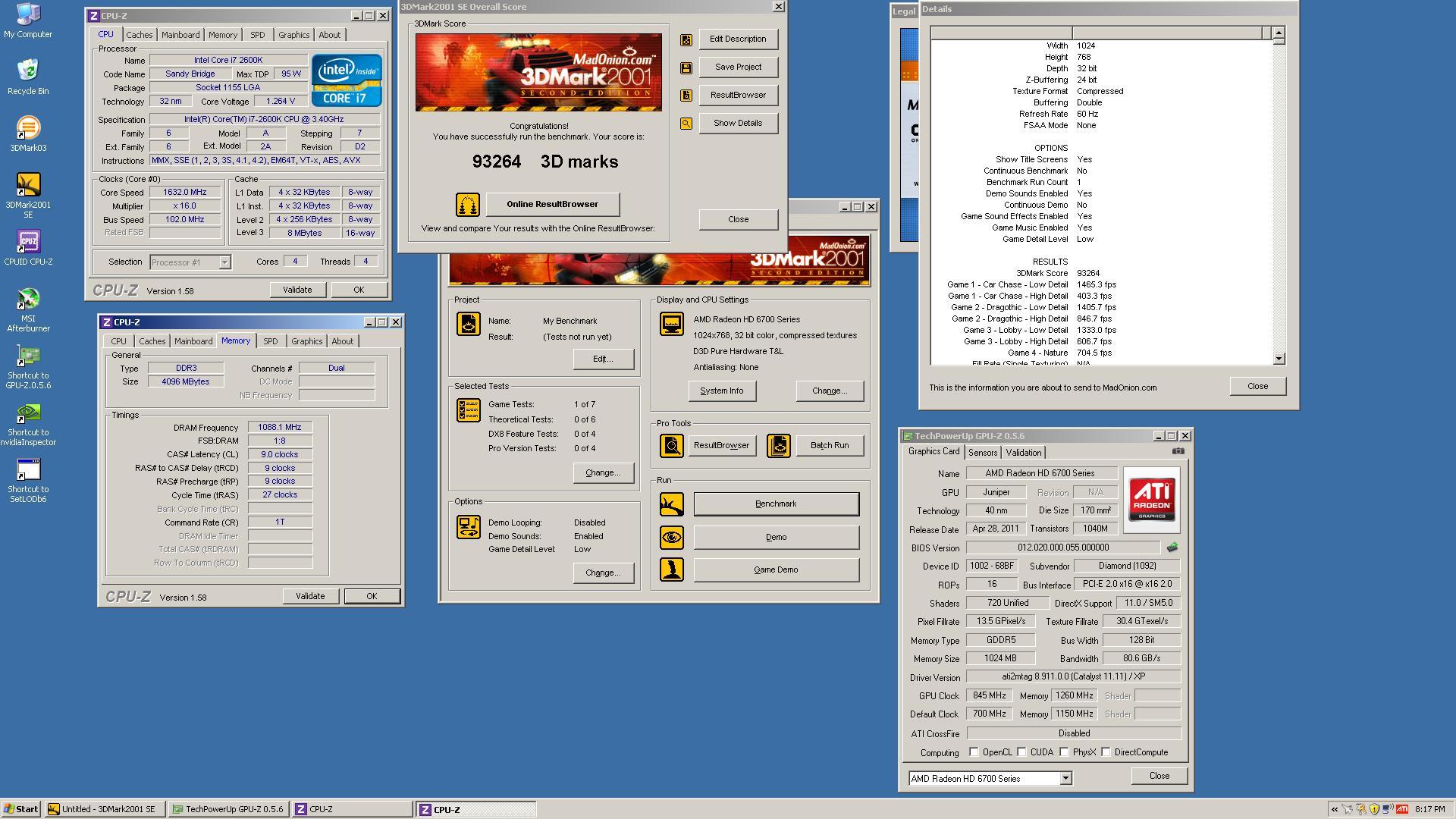The image size is (1456, 819).
Task: Click the Benchmark run icon in 3DMark2001
Action: pyautogui.click(x=672, y=504)
